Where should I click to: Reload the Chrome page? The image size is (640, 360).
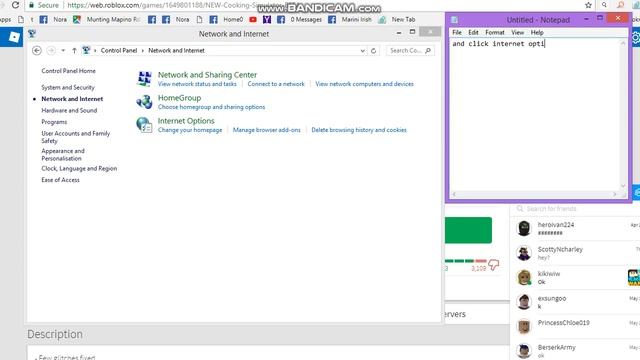(x=16, y=5)
